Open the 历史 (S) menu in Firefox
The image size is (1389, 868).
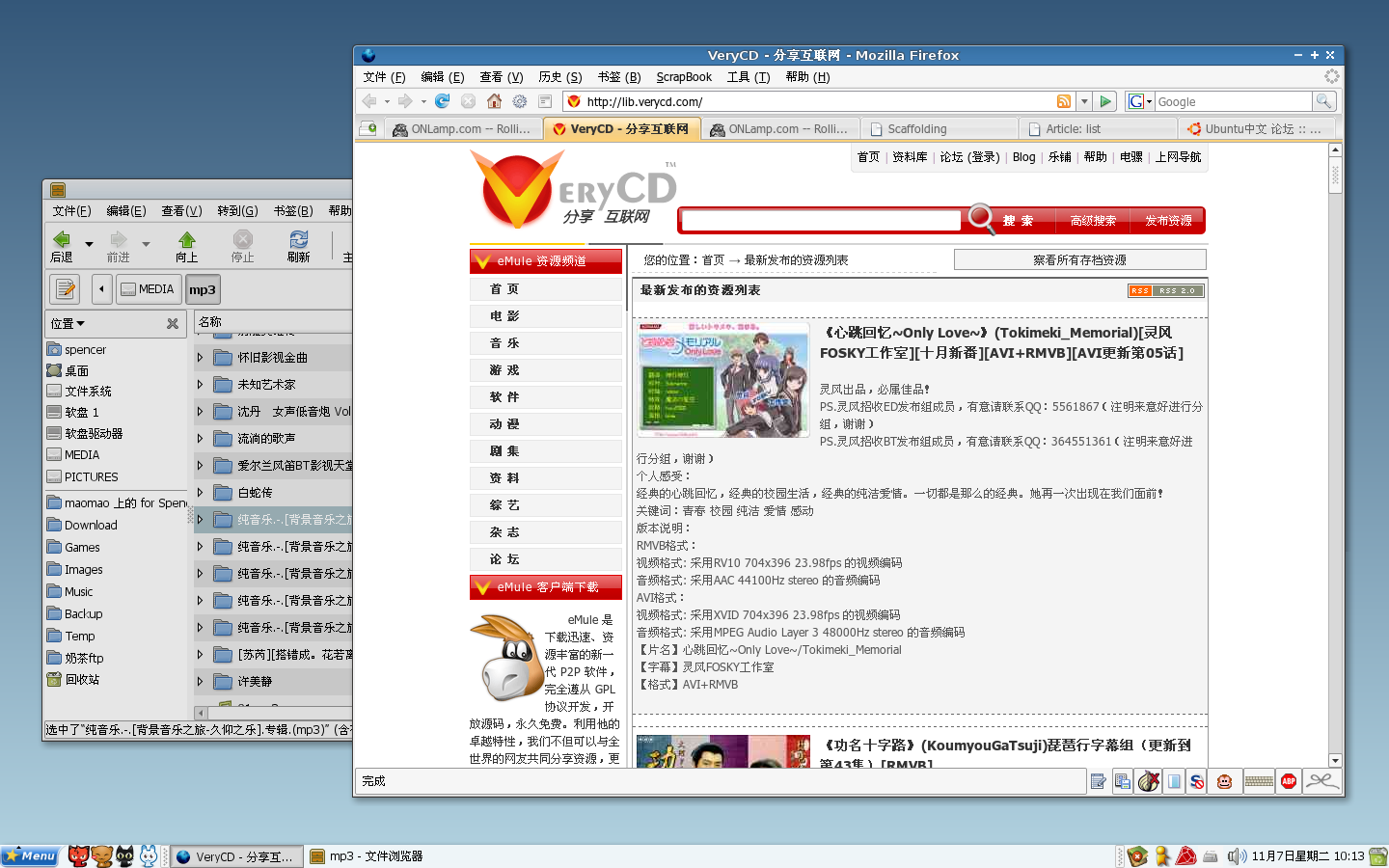[560, 77]
